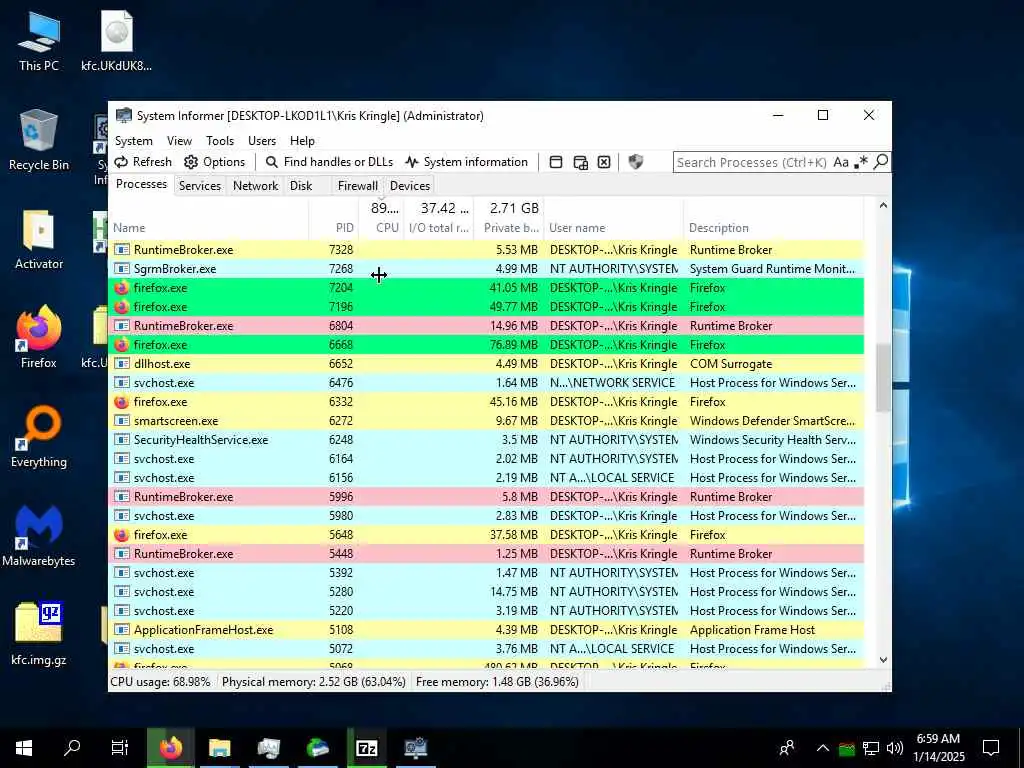Select svchost.exe row with PID 6476
This screenshot has height=768, width=1024.
(x=486, y=383)
